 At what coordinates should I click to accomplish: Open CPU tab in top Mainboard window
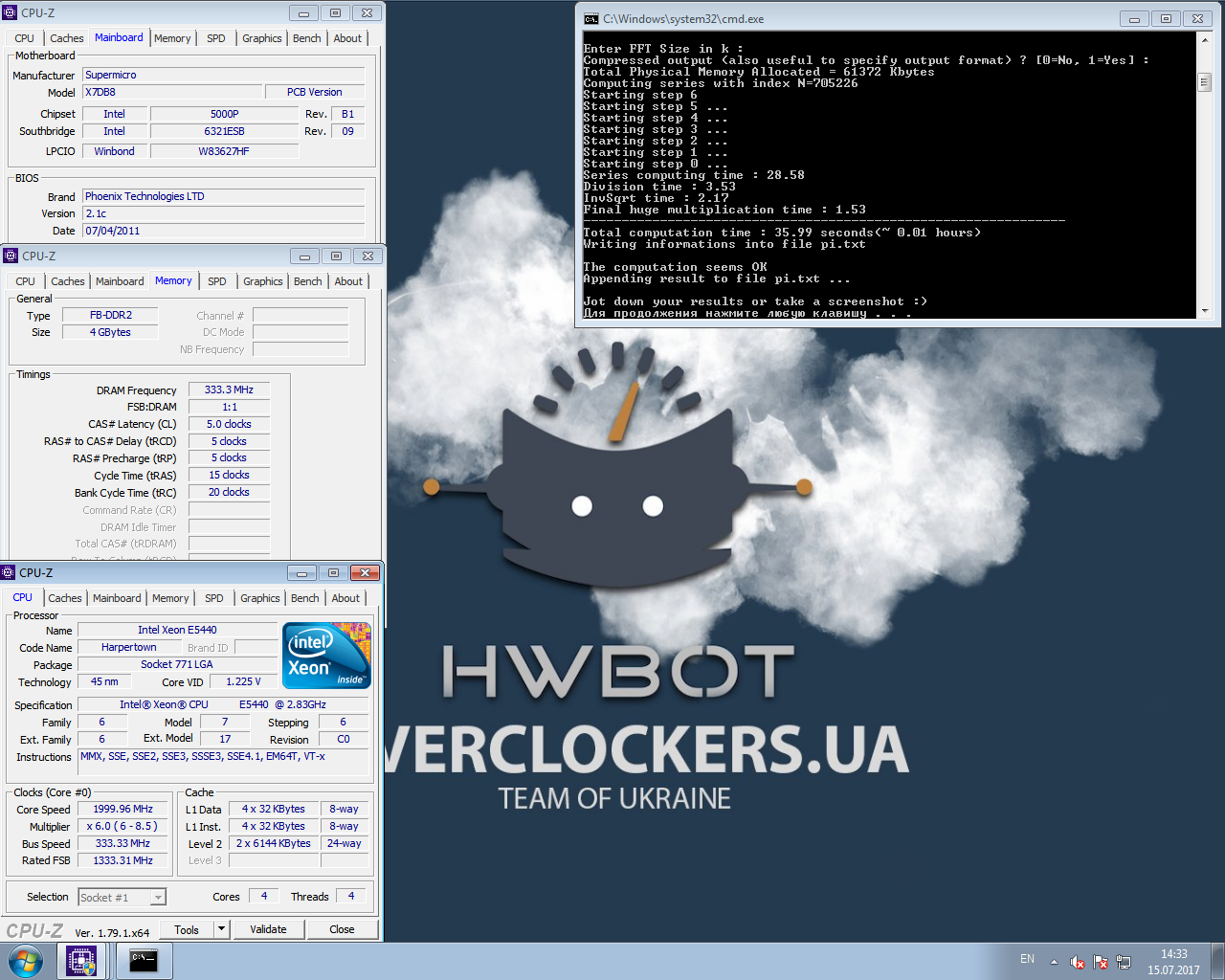[25, 38]
